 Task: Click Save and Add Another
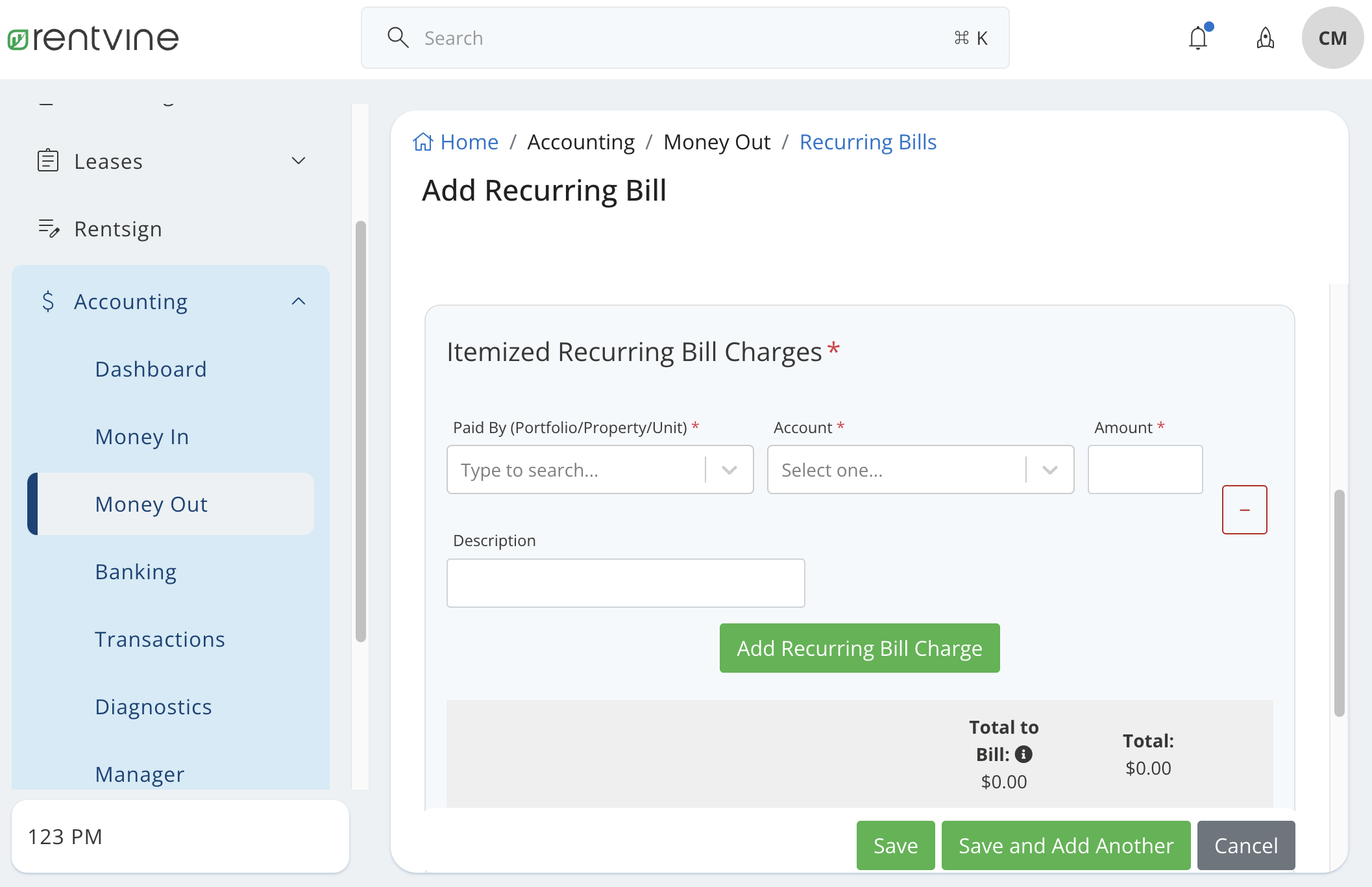click(x=1065, y=845)
